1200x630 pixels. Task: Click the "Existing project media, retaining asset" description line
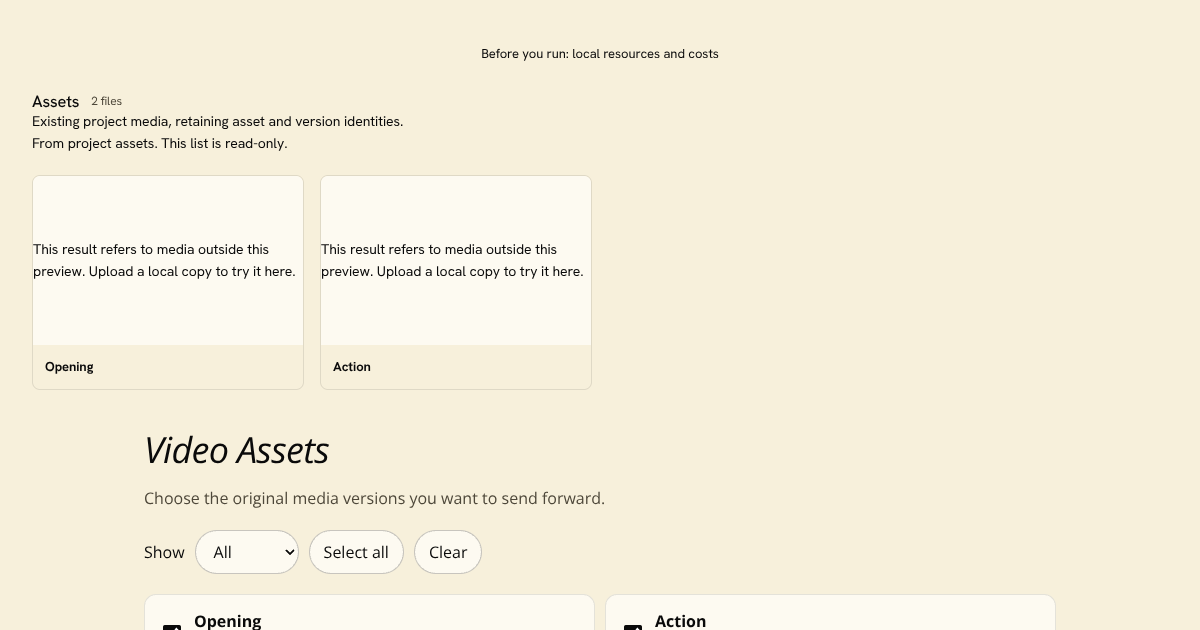(217, 121)
